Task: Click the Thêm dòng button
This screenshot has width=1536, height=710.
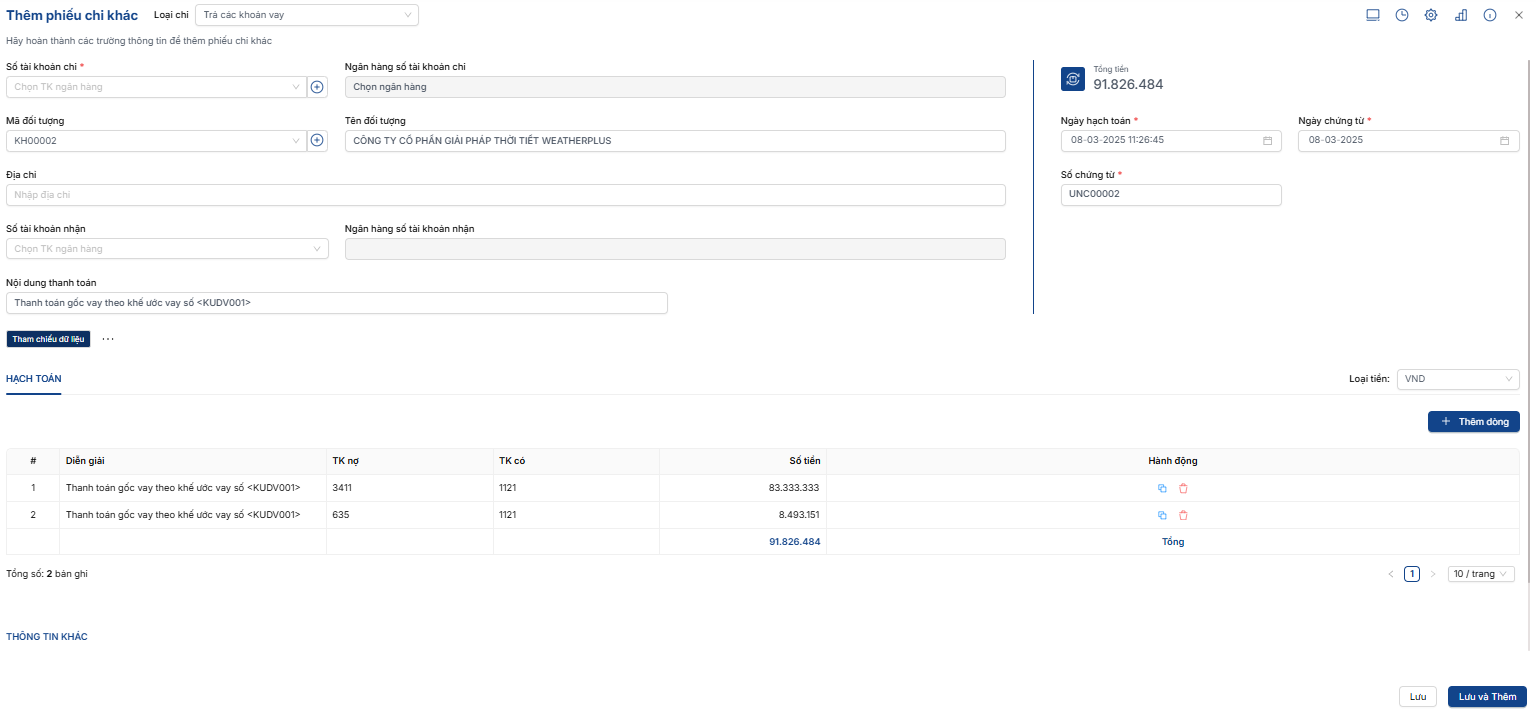Action: pos(1473,422)
